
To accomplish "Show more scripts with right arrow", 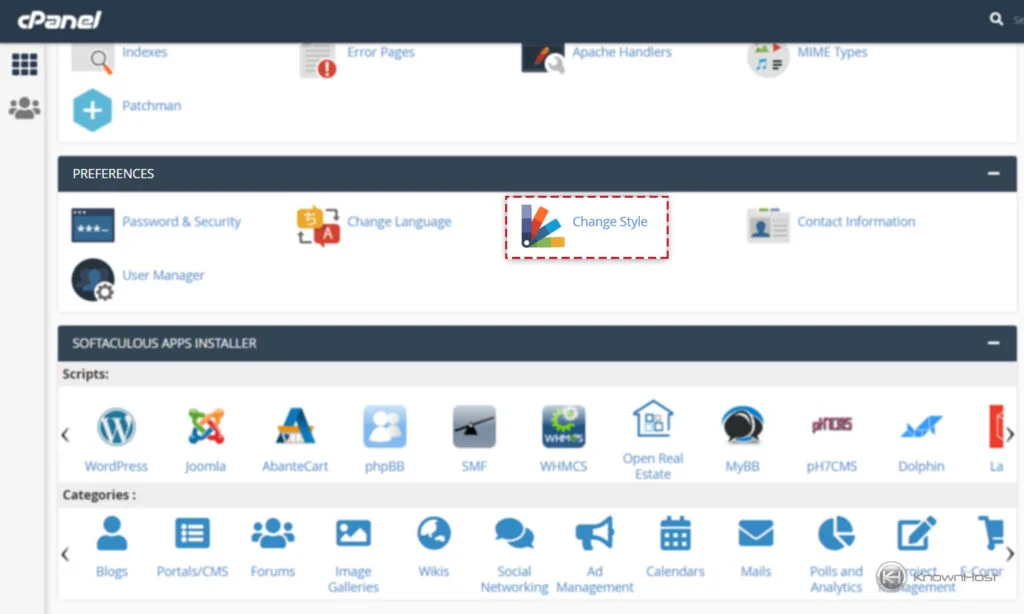I will (x=1010, y=434).
